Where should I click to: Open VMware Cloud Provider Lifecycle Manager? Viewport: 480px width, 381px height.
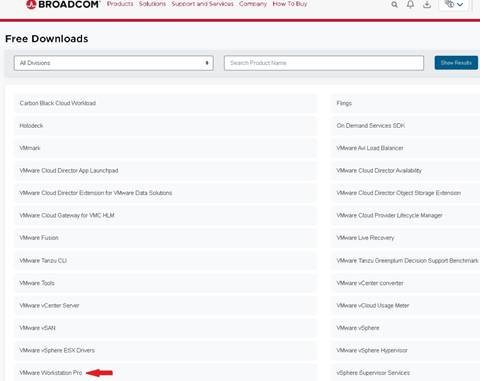pos(406,215)
